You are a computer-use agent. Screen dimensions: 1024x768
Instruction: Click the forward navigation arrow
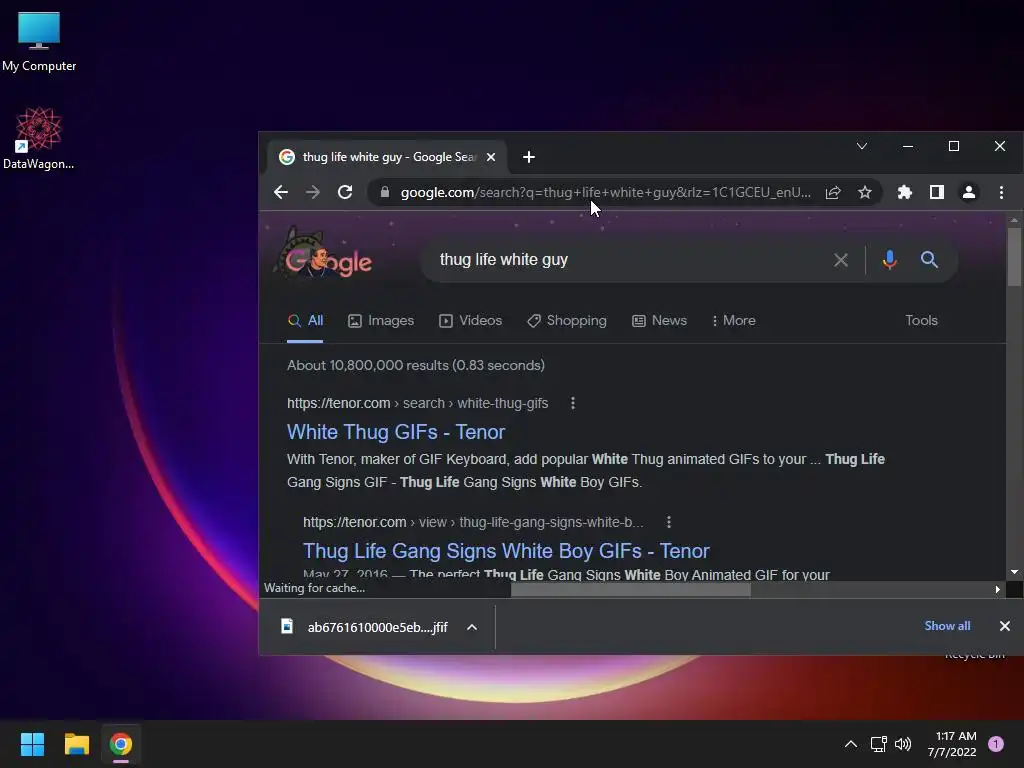coord(313,192)
